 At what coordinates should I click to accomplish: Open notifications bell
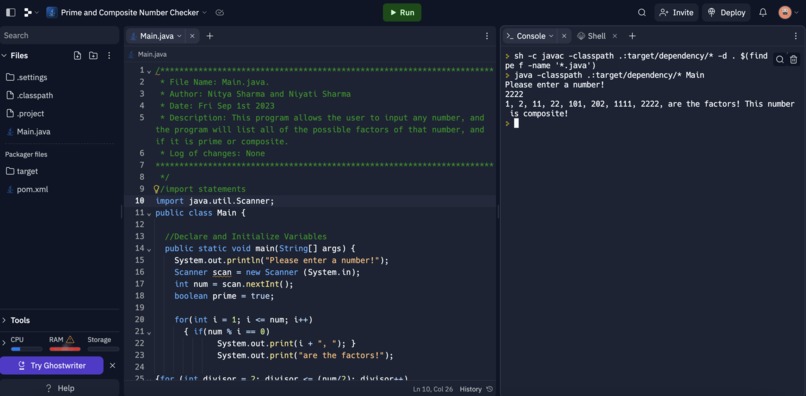coord(763,12)
